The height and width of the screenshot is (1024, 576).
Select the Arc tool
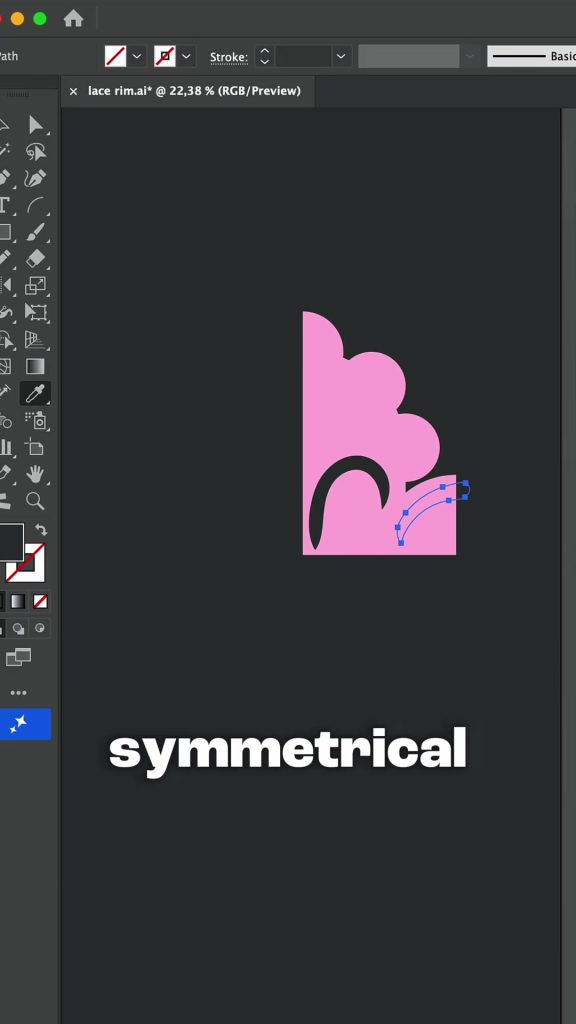click(35, 205)
